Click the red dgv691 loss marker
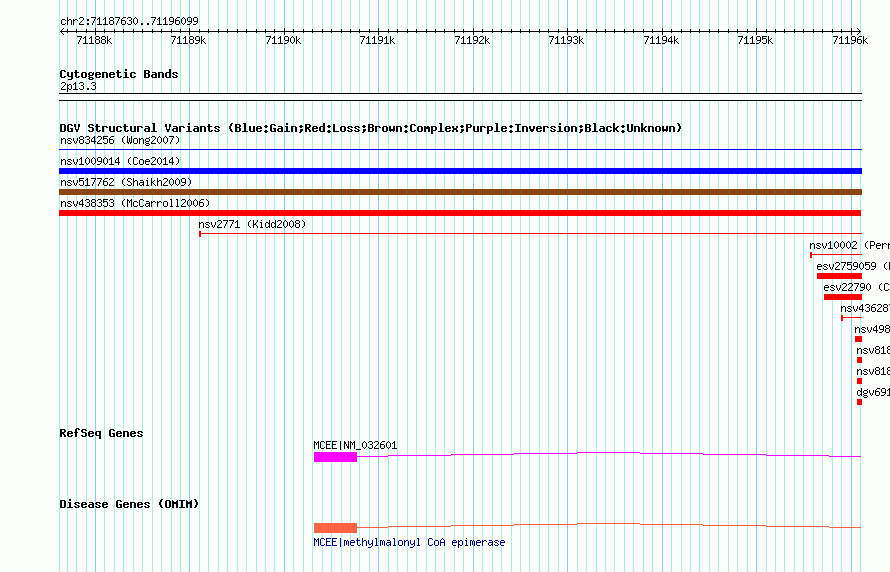Image resolution: width=890 pixels, height=572 pixels. coord(859,402)
